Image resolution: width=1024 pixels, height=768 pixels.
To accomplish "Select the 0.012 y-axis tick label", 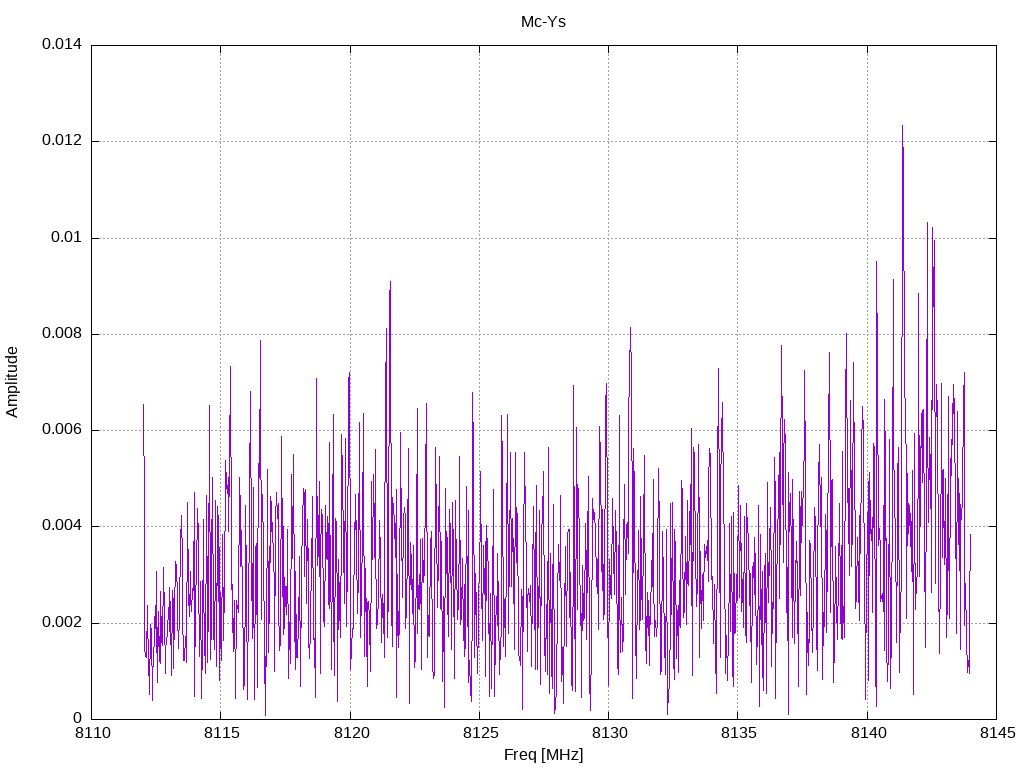I will tap(61, 141).
